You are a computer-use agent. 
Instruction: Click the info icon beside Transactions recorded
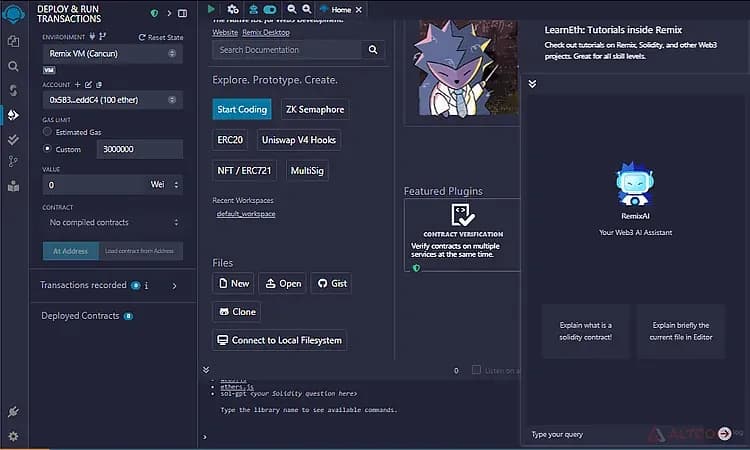pyautogui.click(x=146, y=285)
